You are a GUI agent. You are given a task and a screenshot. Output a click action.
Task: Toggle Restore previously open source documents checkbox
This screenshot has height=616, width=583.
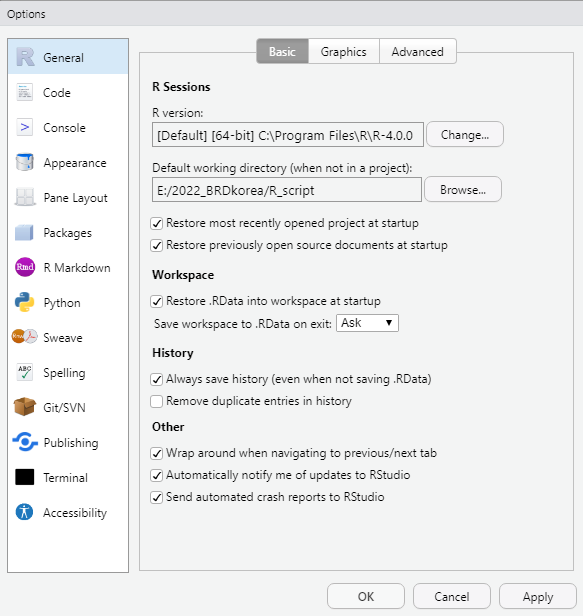click(x=157, y=246)
